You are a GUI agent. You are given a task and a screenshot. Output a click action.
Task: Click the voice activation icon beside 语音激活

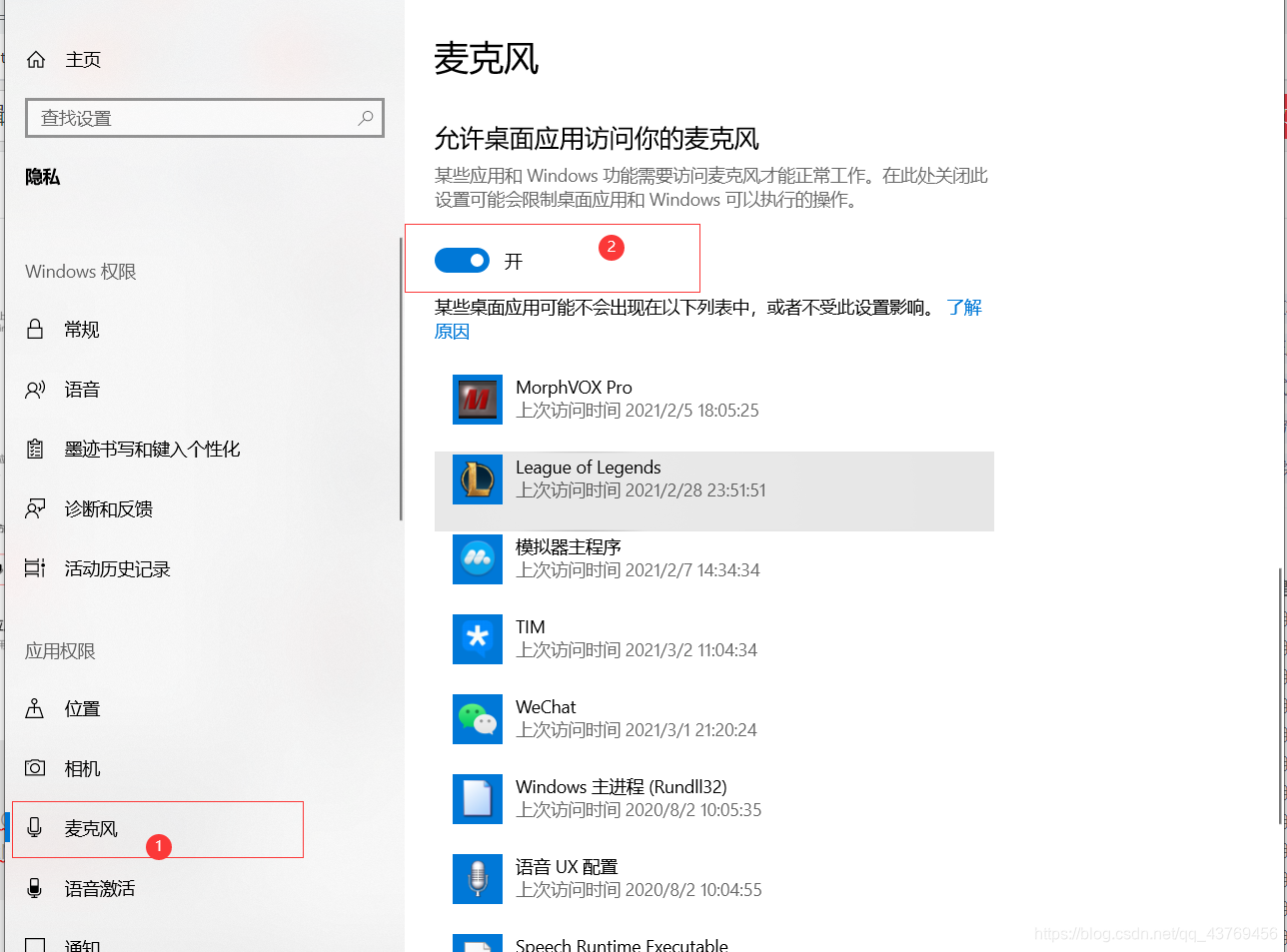35,887
